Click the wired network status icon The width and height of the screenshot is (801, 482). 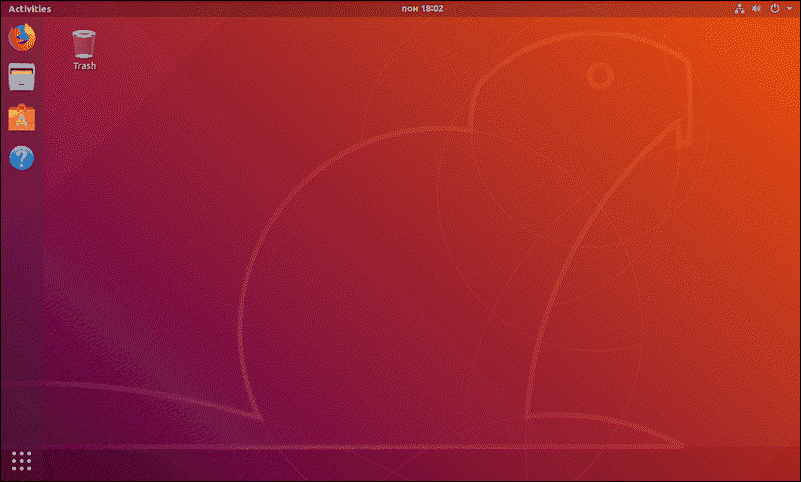(x=740, y=8)
